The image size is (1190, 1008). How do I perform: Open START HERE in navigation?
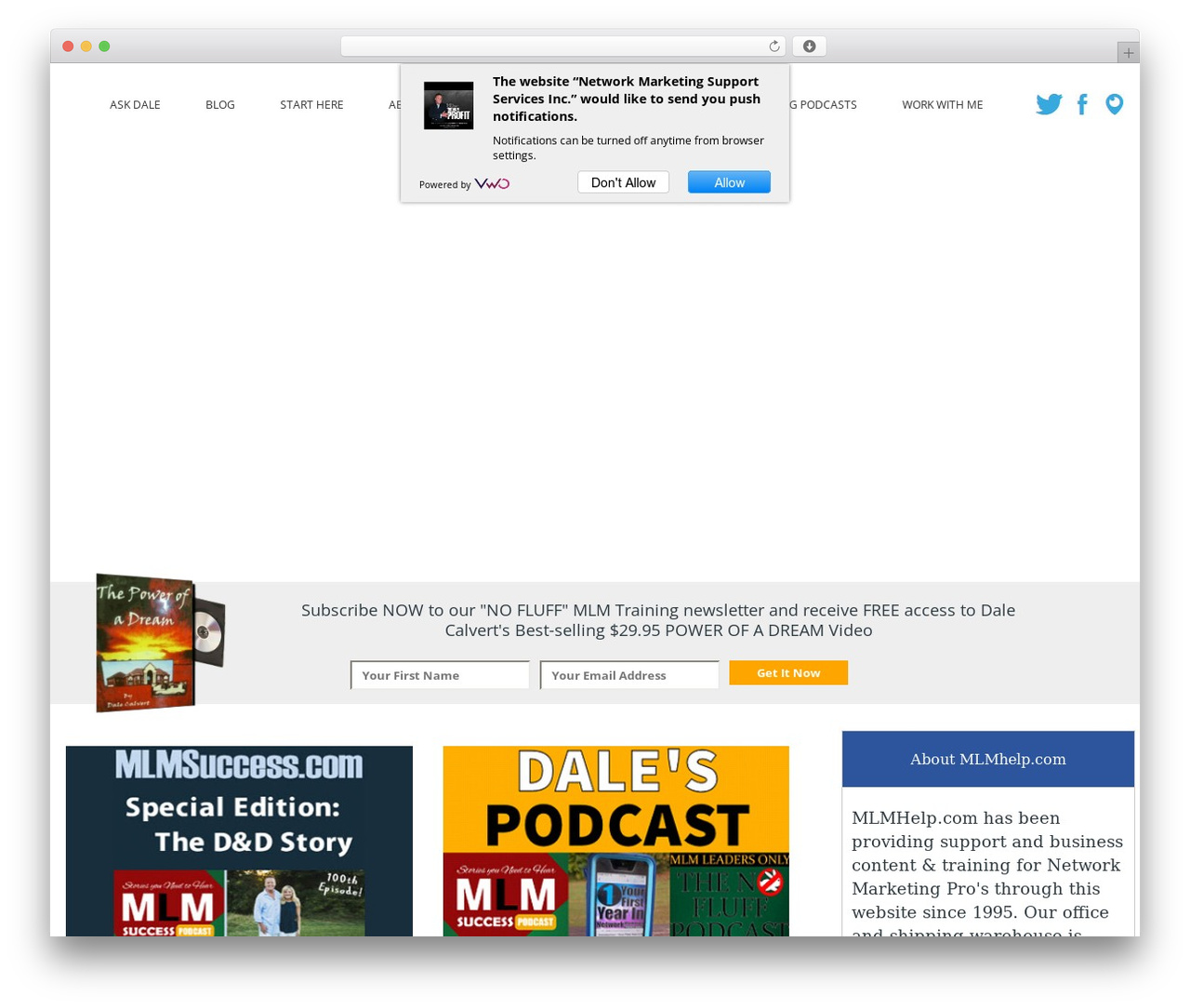[311, 105]
